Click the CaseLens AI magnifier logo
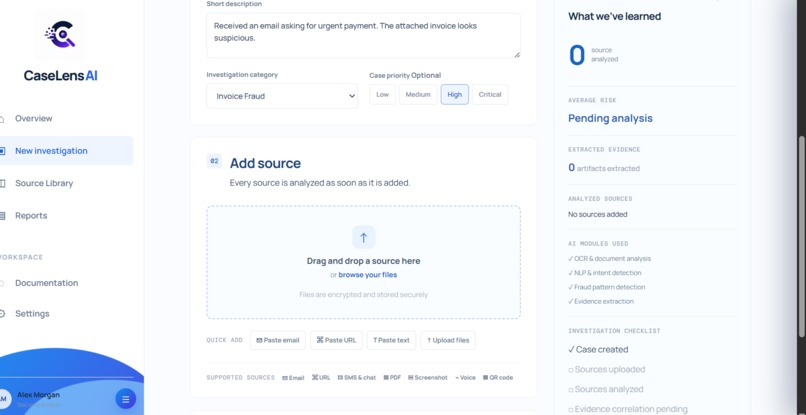 [60, 35]
